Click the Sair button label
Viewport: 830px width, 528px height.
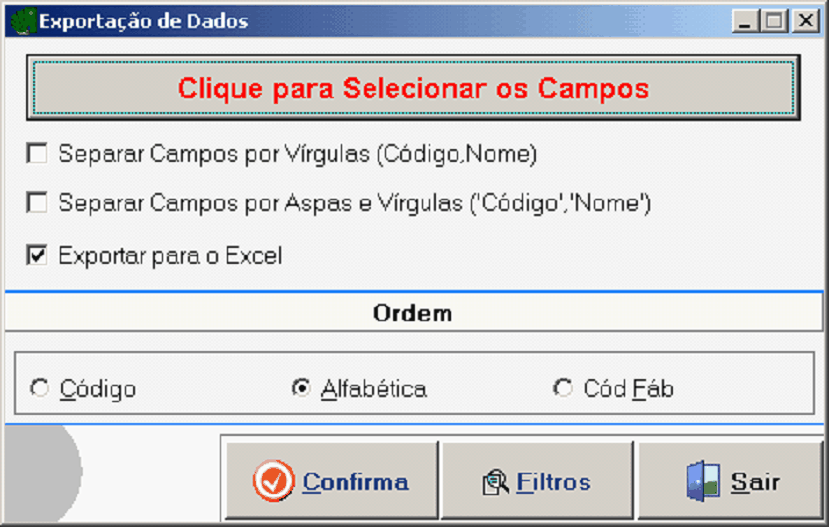click(x=755, y=482)
